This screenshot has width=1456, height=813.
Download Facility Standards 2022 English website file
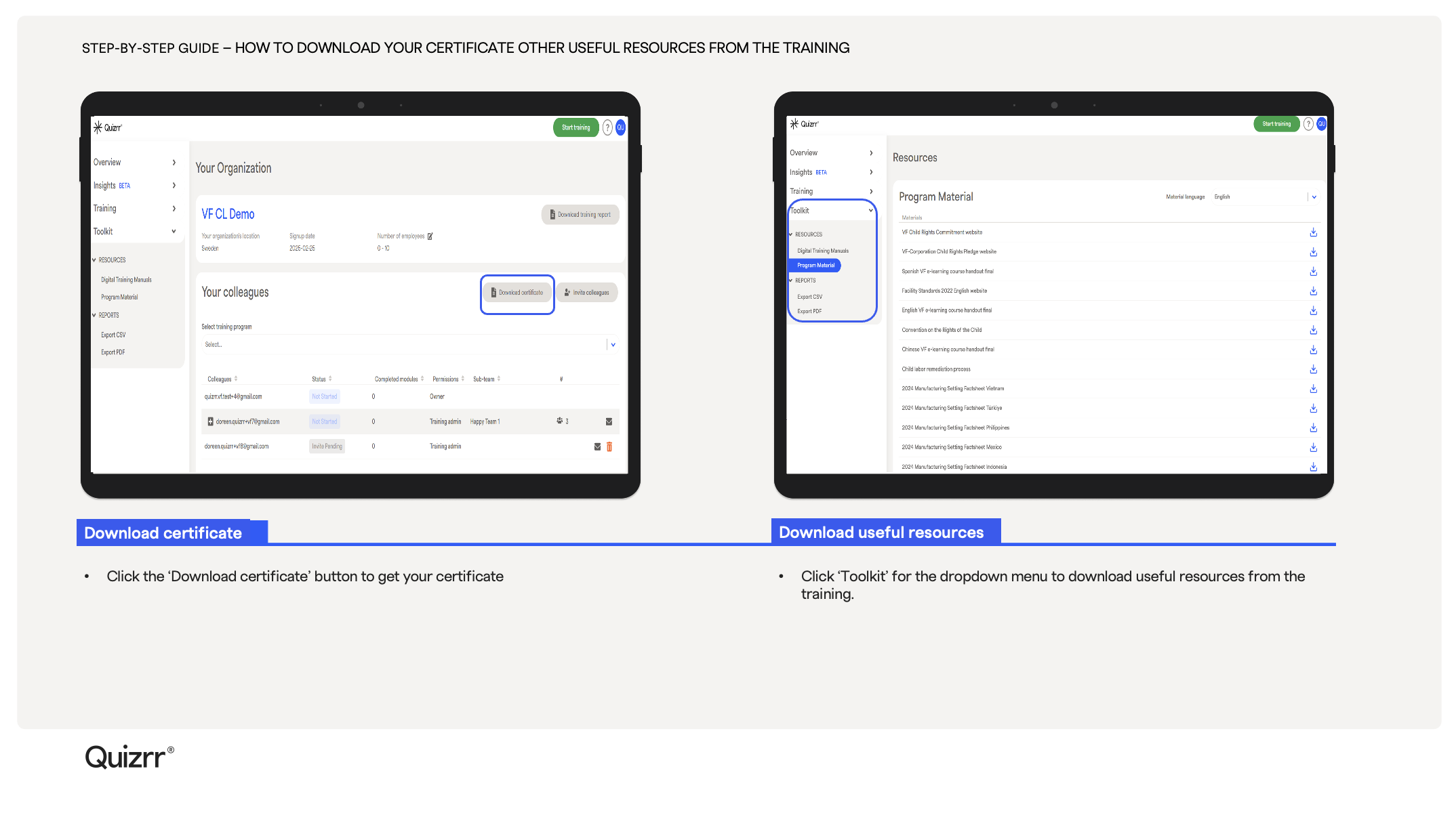pos(1313,291)
